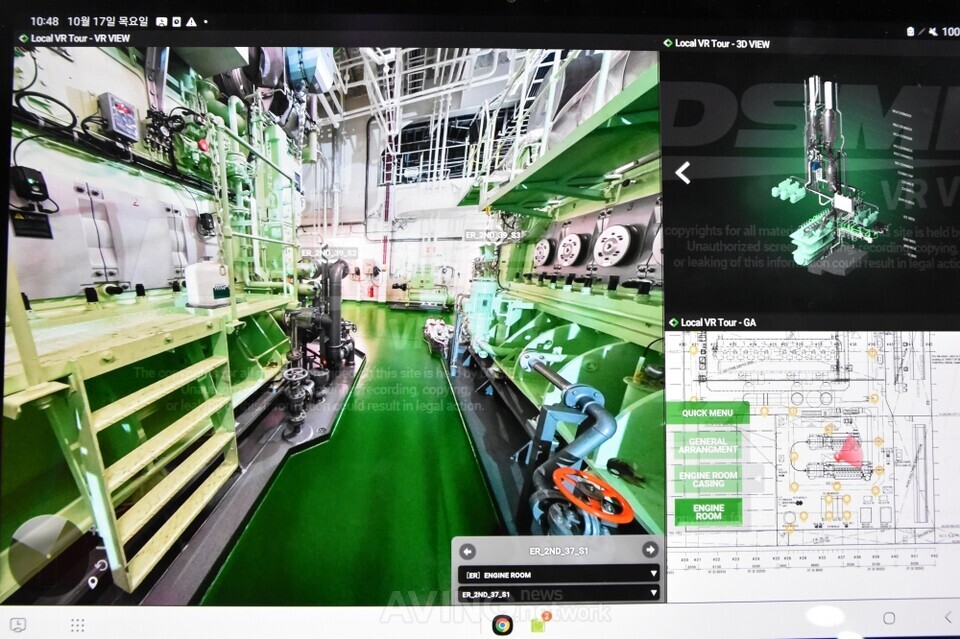Go to the previous scene with left arrow

point(467,551)
